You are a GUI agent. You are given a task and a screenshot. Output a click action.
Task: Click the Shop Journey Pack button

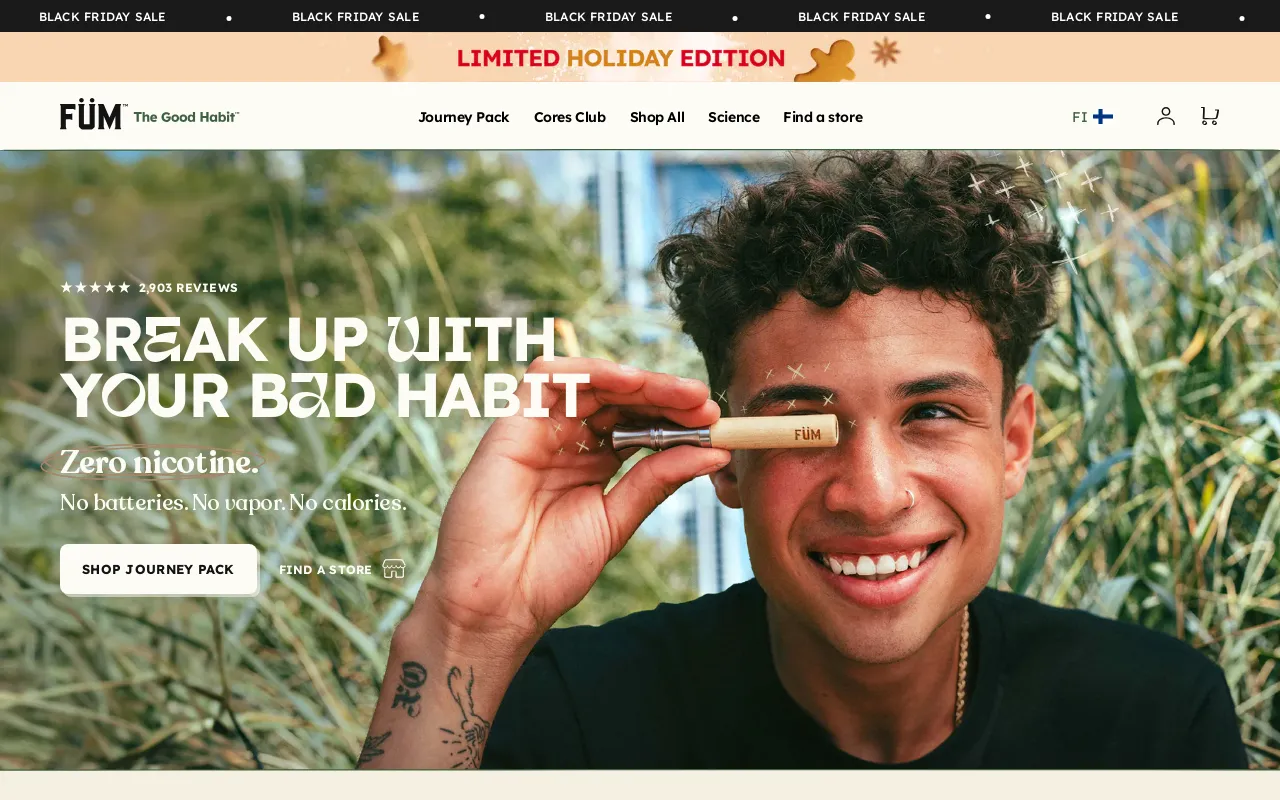click(158, 569)
